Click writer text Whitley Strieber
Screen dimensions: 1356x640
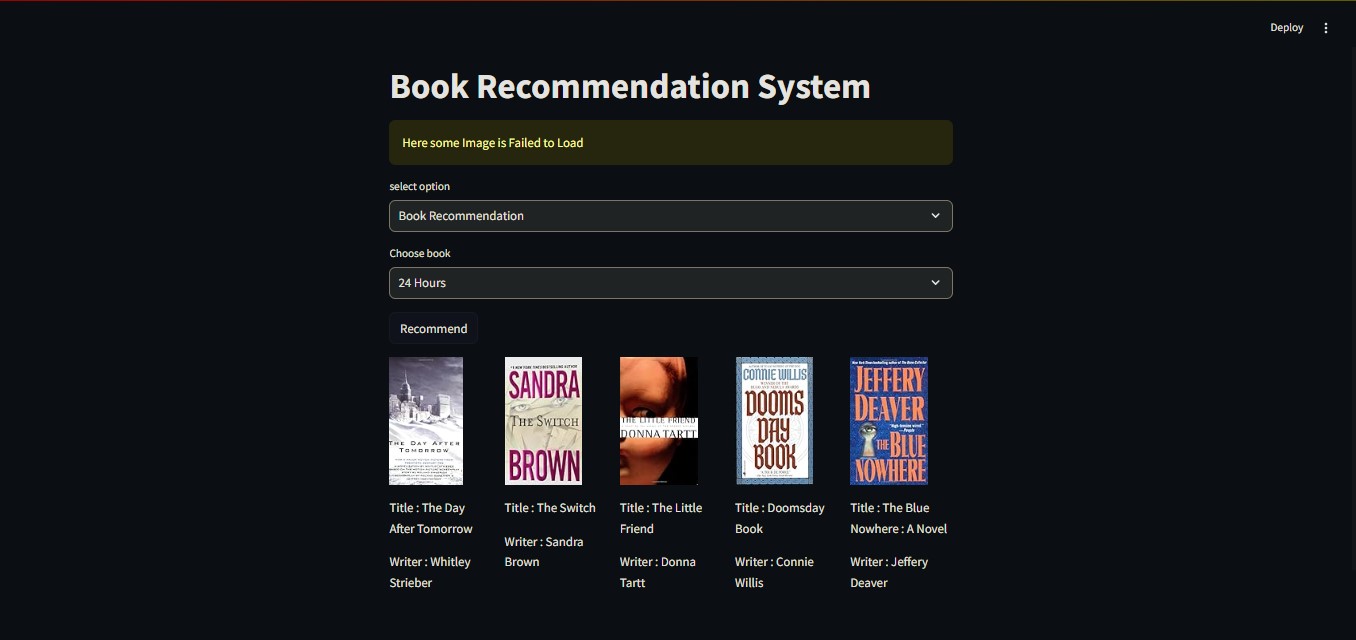(x=430, y=572)
